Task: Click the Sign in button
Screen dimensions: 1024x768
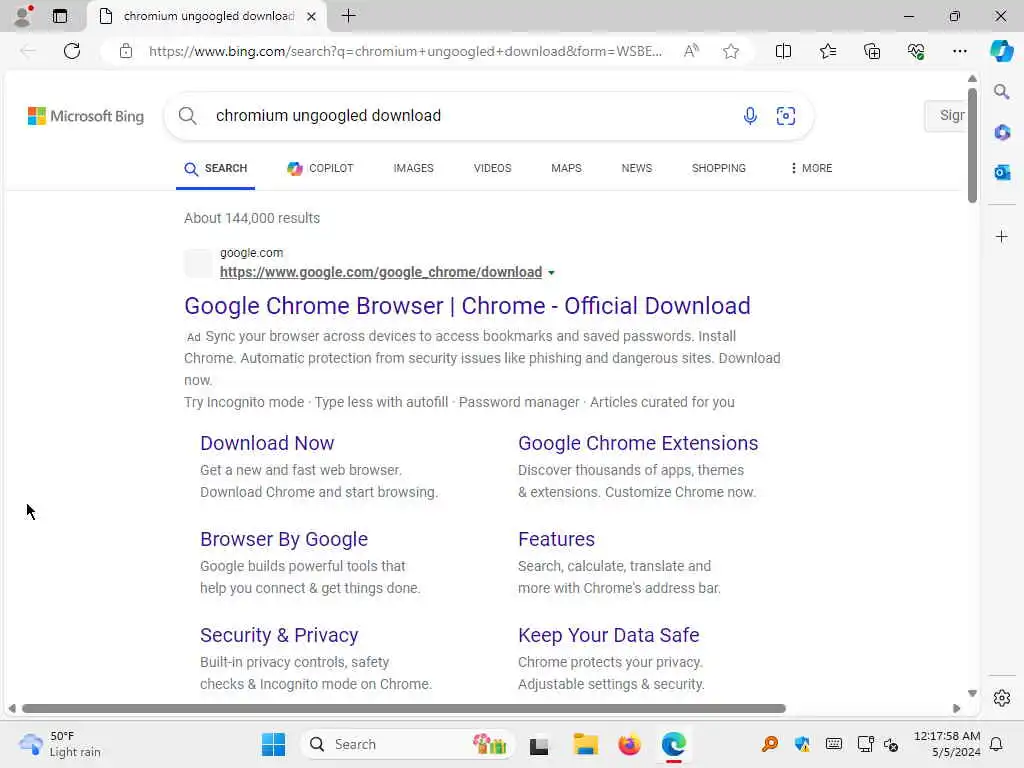Action: point(945,116)
